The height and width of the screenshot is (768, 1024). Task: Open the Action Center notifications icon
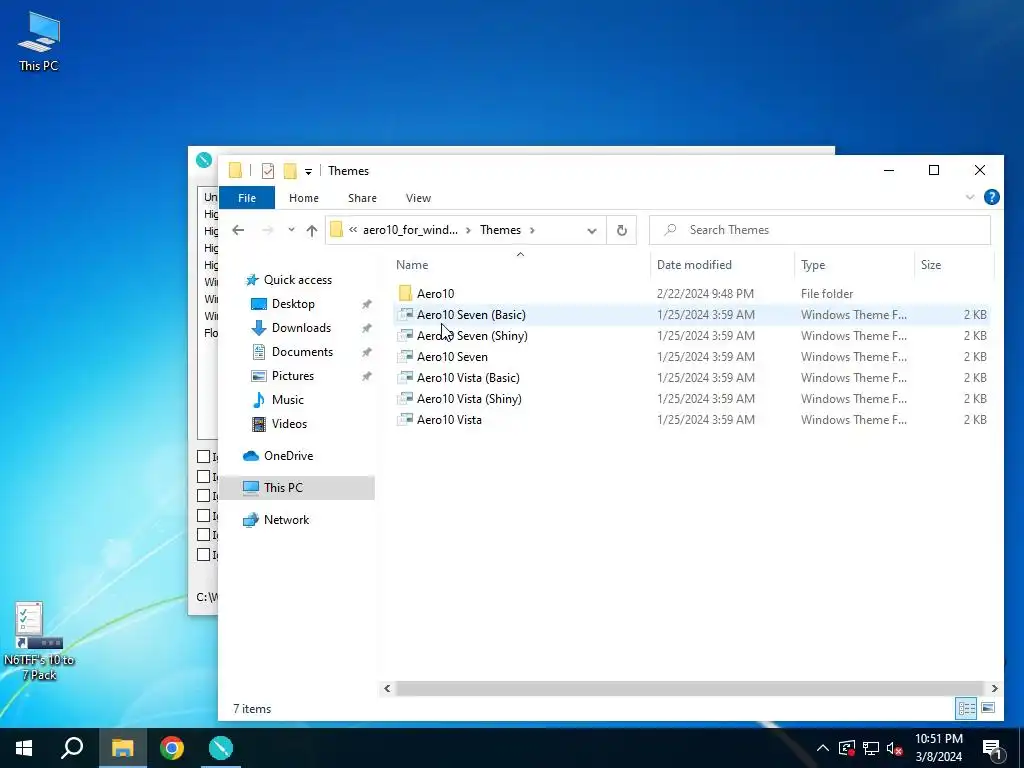click(993, 749)
